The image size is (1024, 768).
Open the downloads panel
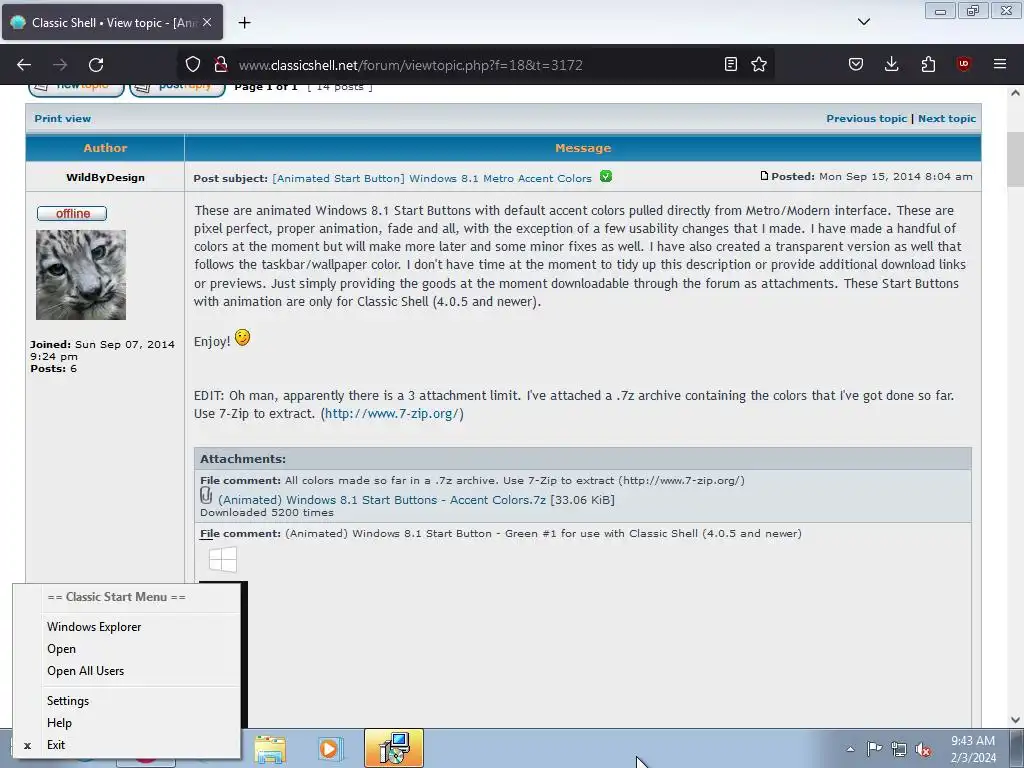coord(891,64)
